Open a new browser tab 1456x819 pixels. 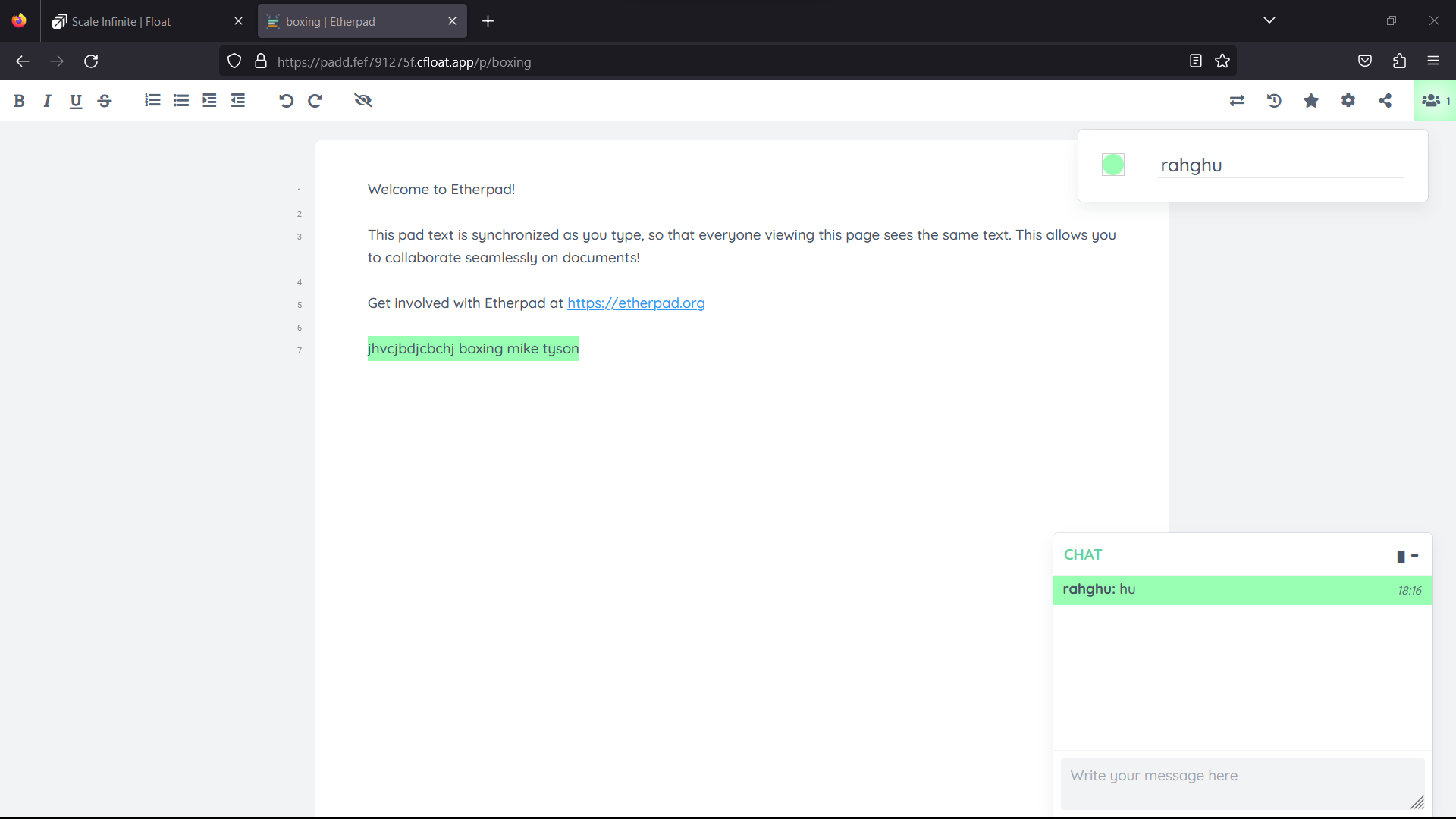pyautogui.click(x=488, y=21)
